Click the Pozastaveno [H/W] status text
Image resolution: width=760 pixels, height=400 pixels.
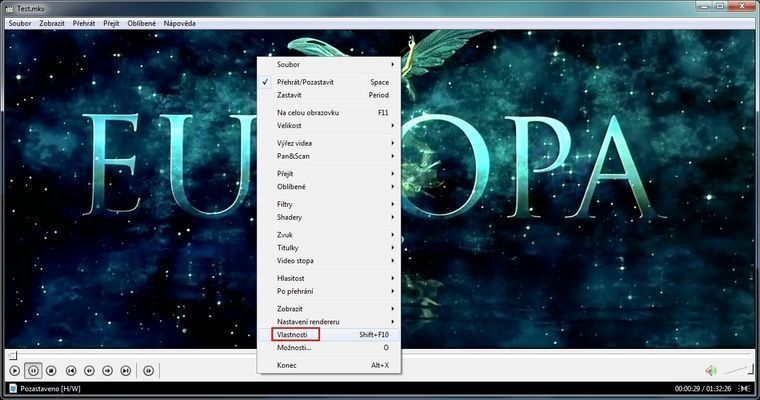(x=50, y=388)
